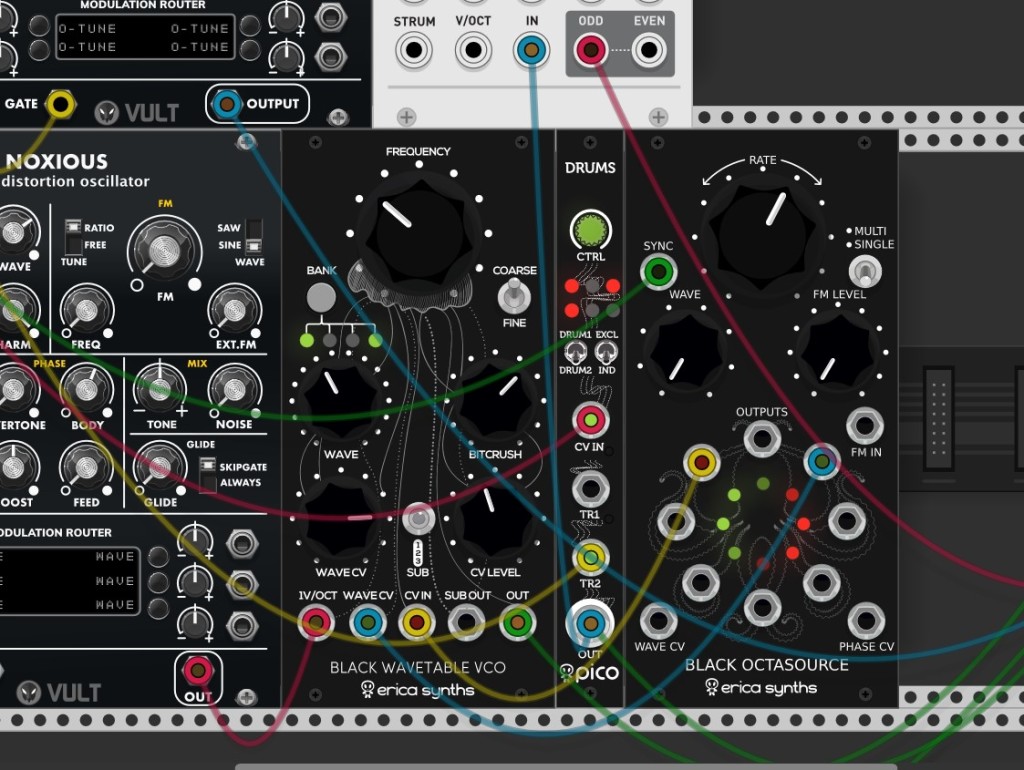Click the PHASE CV jack on Octasource
1024x770 pixels.
(x=864, y=620)
